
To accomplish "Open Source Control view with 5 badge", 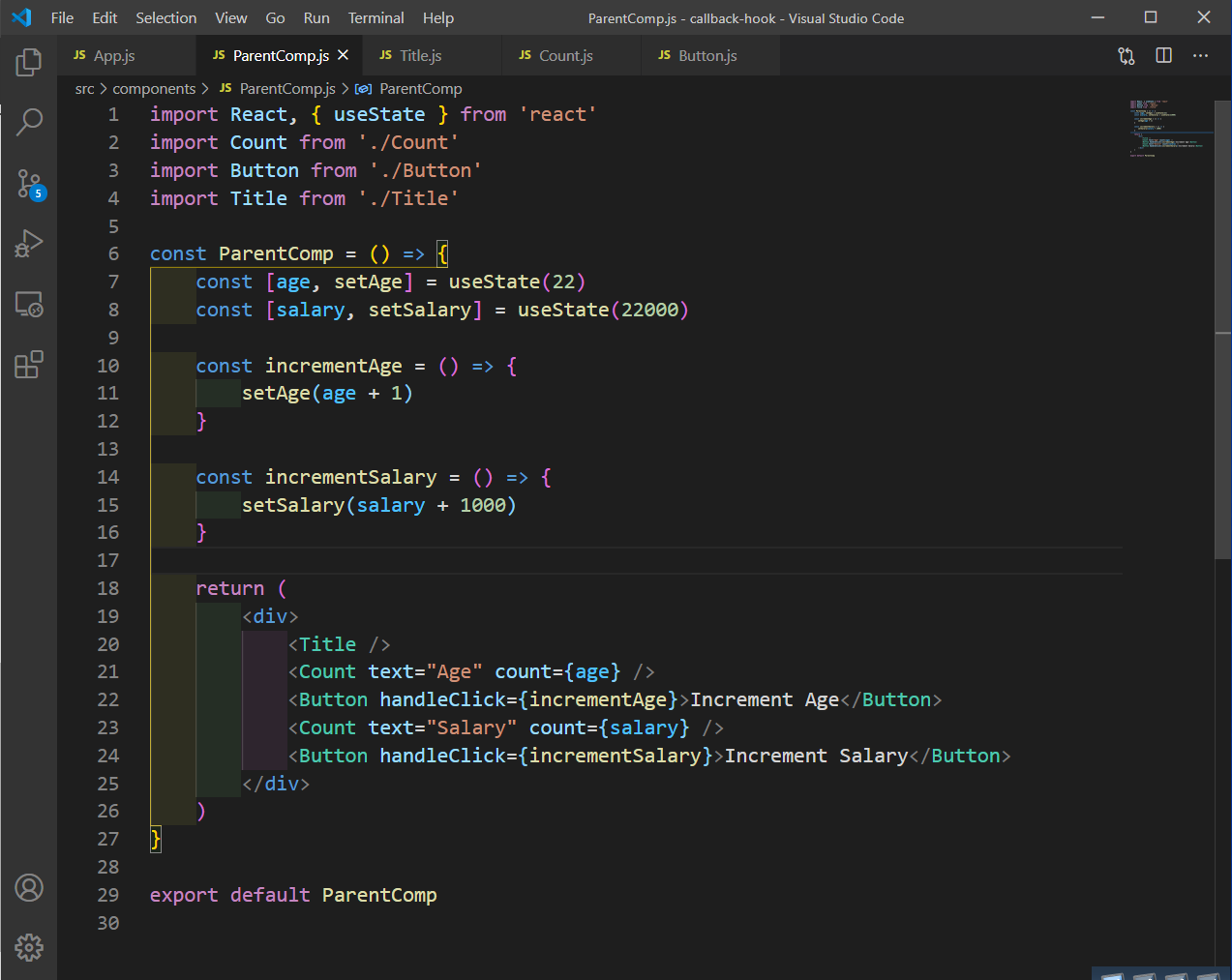I will 30,184.
